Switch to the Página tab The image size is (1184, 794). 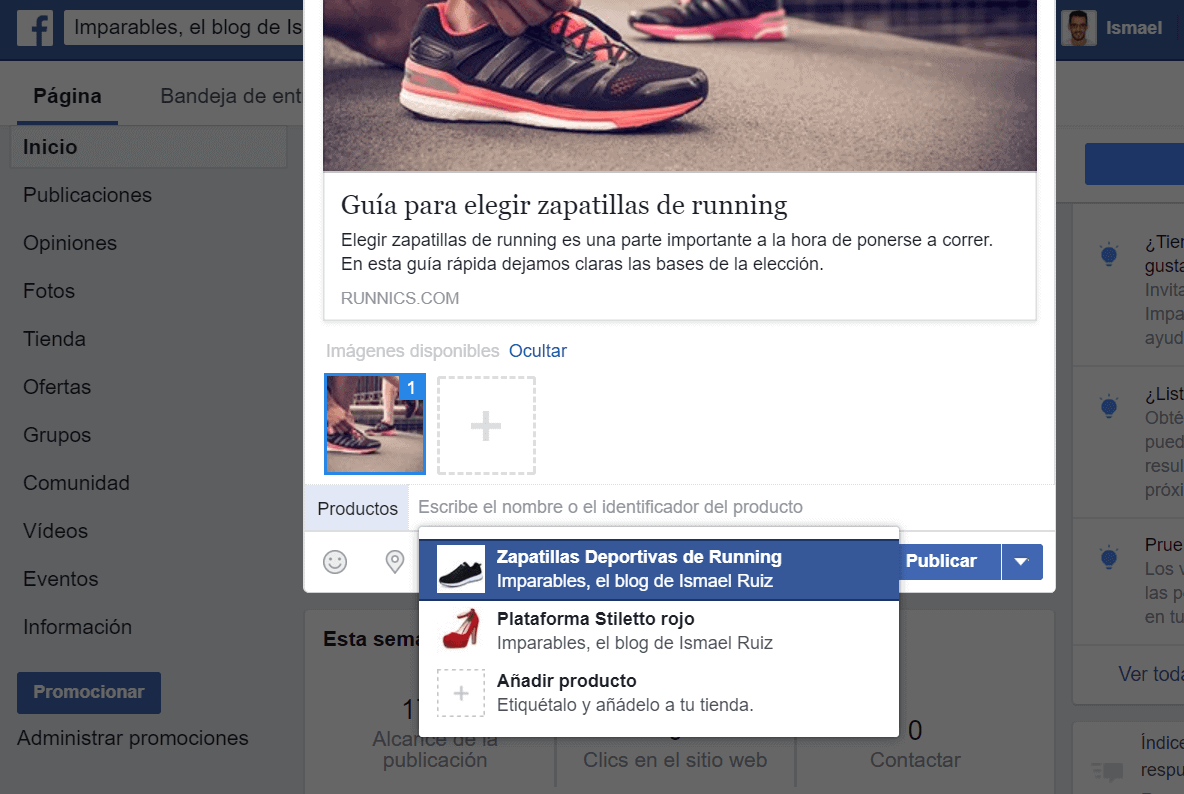[x=67, y=96]
